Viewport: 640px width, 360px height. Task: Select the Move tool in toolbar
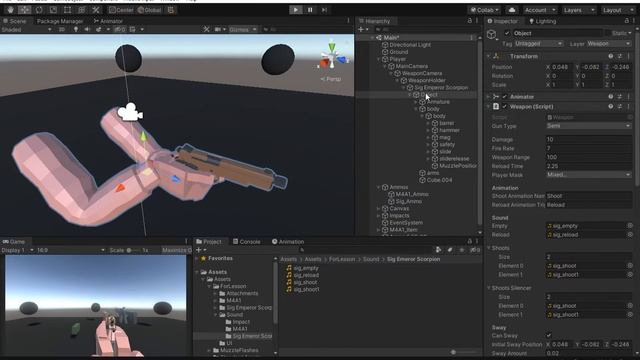click(x=24, y=10)
